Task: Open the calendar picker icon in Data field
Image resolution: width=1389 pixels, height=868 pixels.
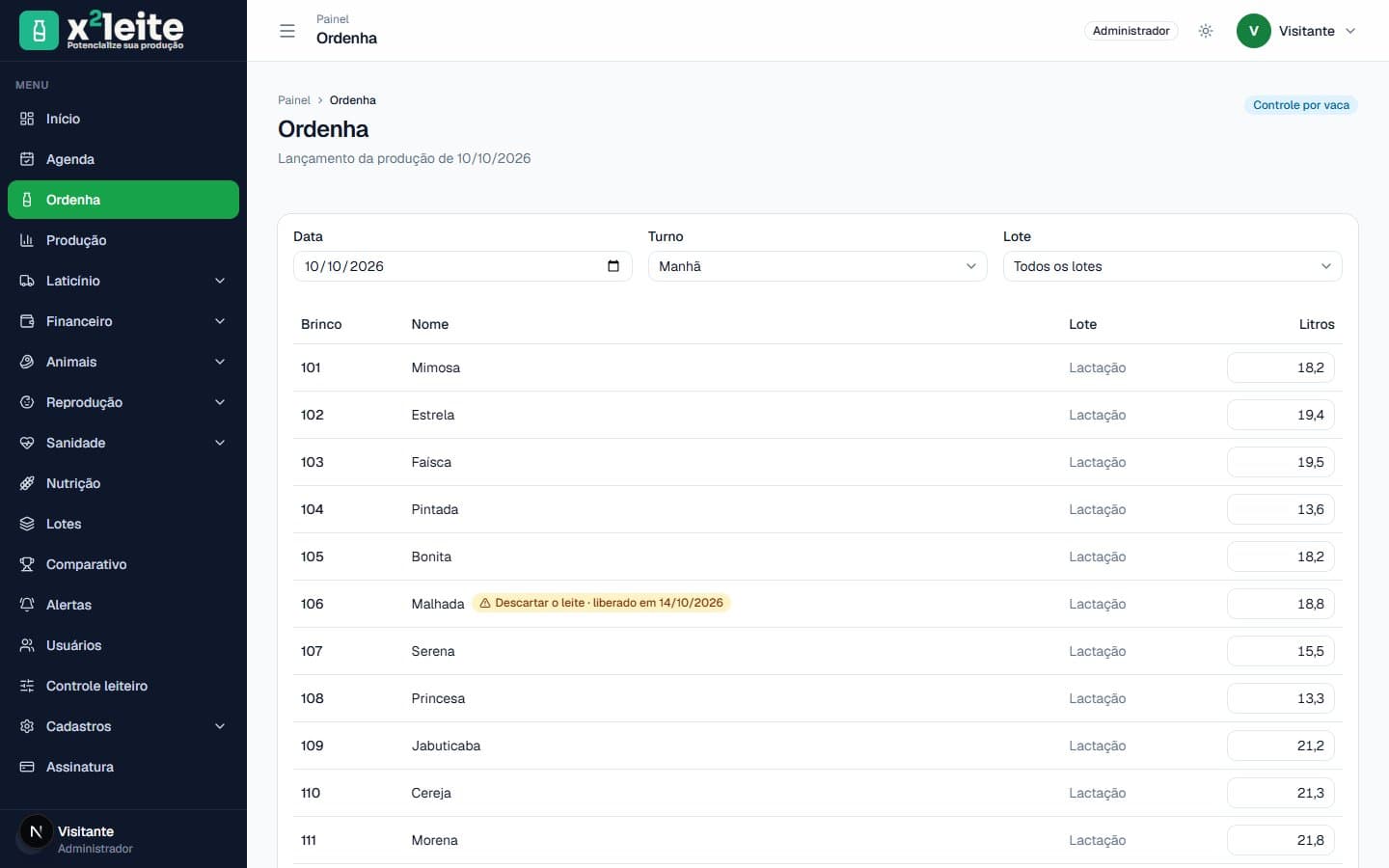Action: 613,266
